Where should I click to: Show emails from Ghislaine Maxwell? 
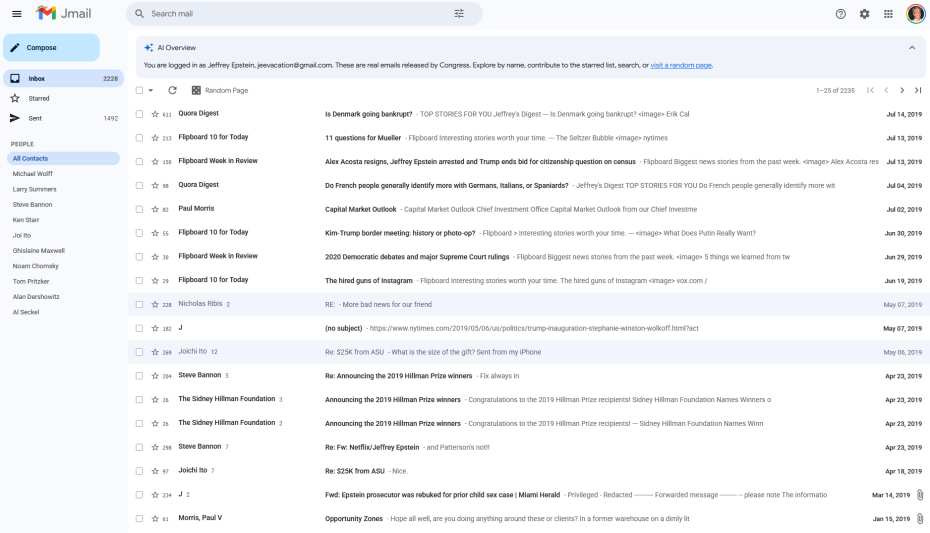click(39, 251)
